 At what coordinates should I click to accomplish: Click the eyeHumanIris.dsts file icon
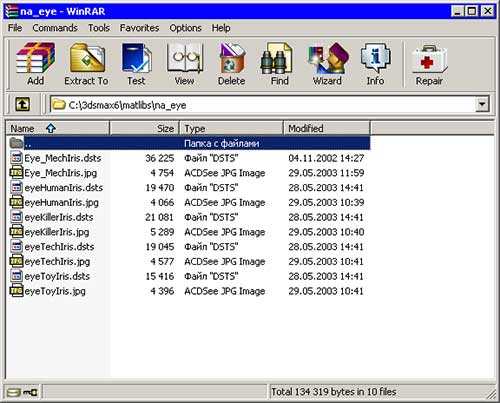[16, 187]
